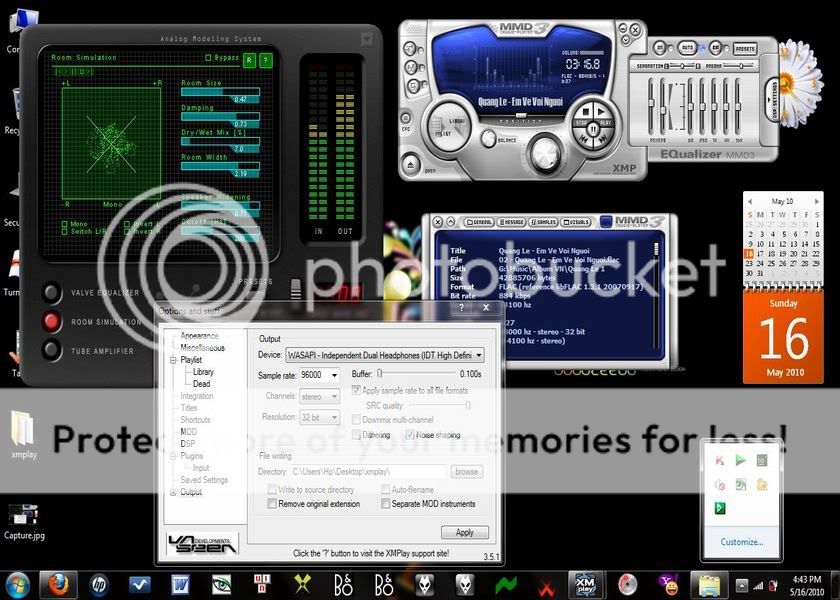The width and height of the screenshot is (840, 600).
Task: Open the Device dropdown in Output settings
Action: point(478,354)
